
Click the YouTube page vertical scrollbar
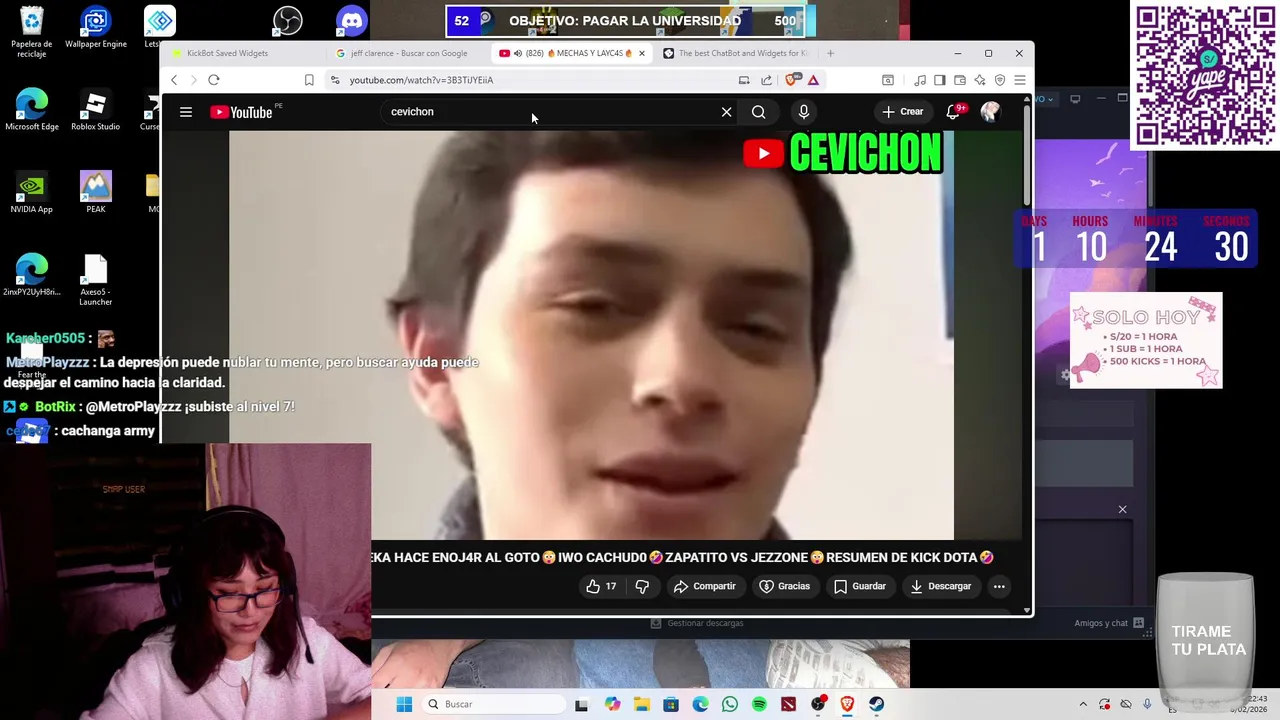click(x=1026, y=155)
